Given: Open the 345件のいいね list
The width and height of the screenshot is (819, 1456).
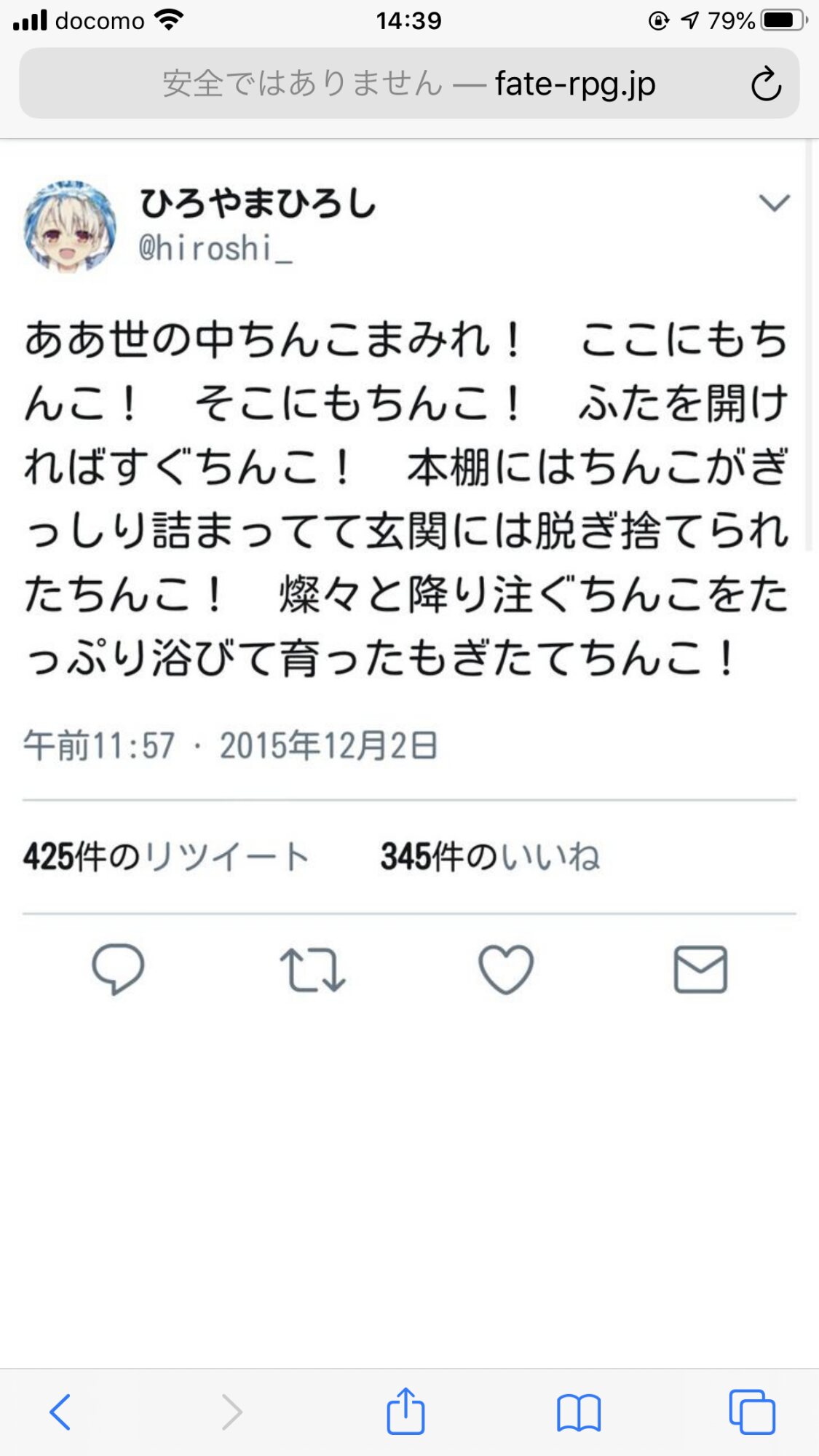Looking at the screenshot, I should 490,856.
